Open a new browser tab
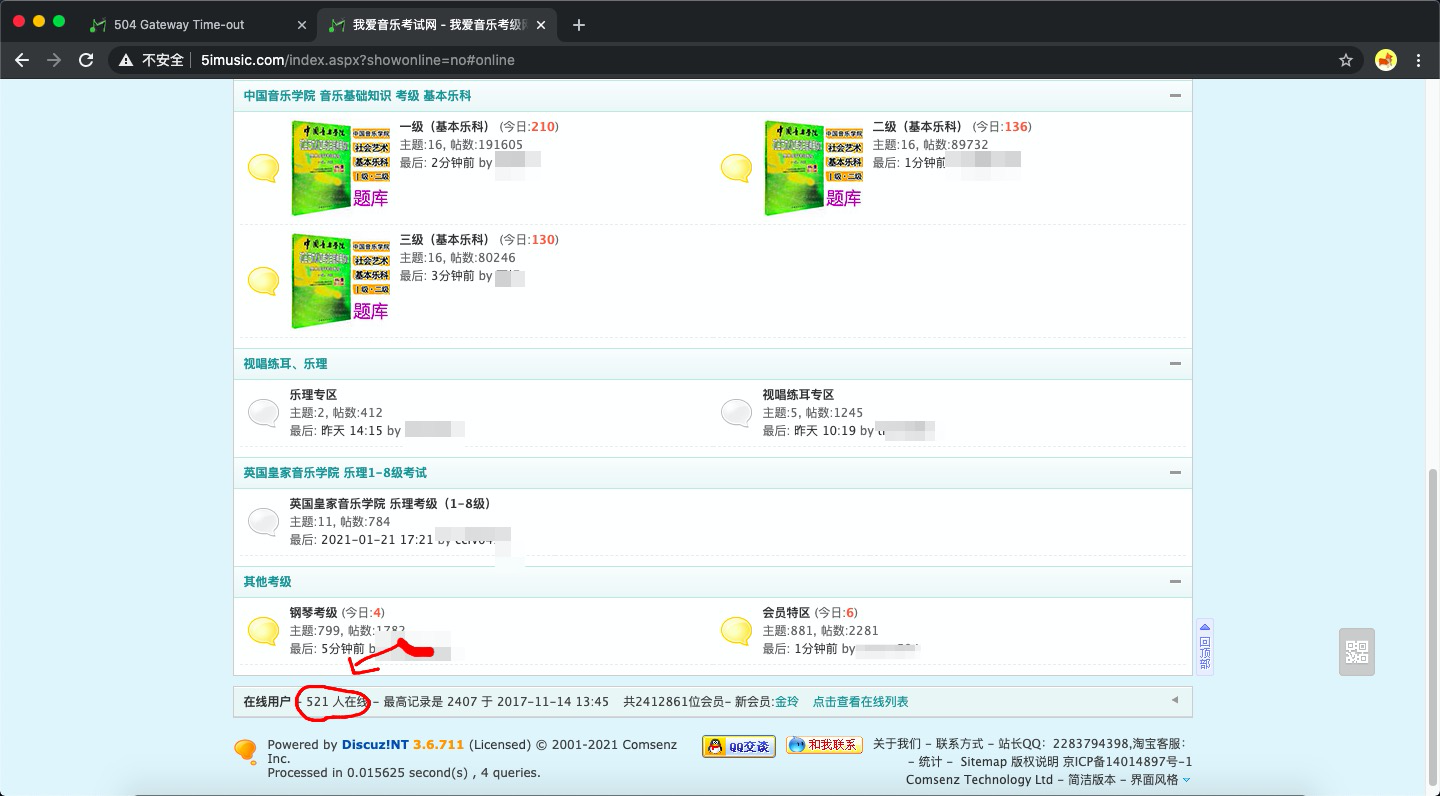This screenshot has height=796, width=1440. [579, 25]
